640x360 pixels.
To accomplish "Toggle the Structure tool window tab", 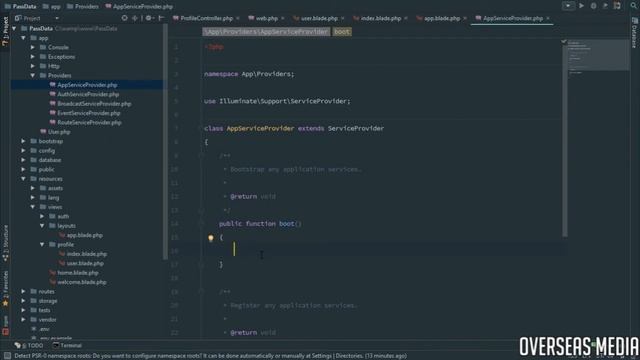I will tap(5, 242).
